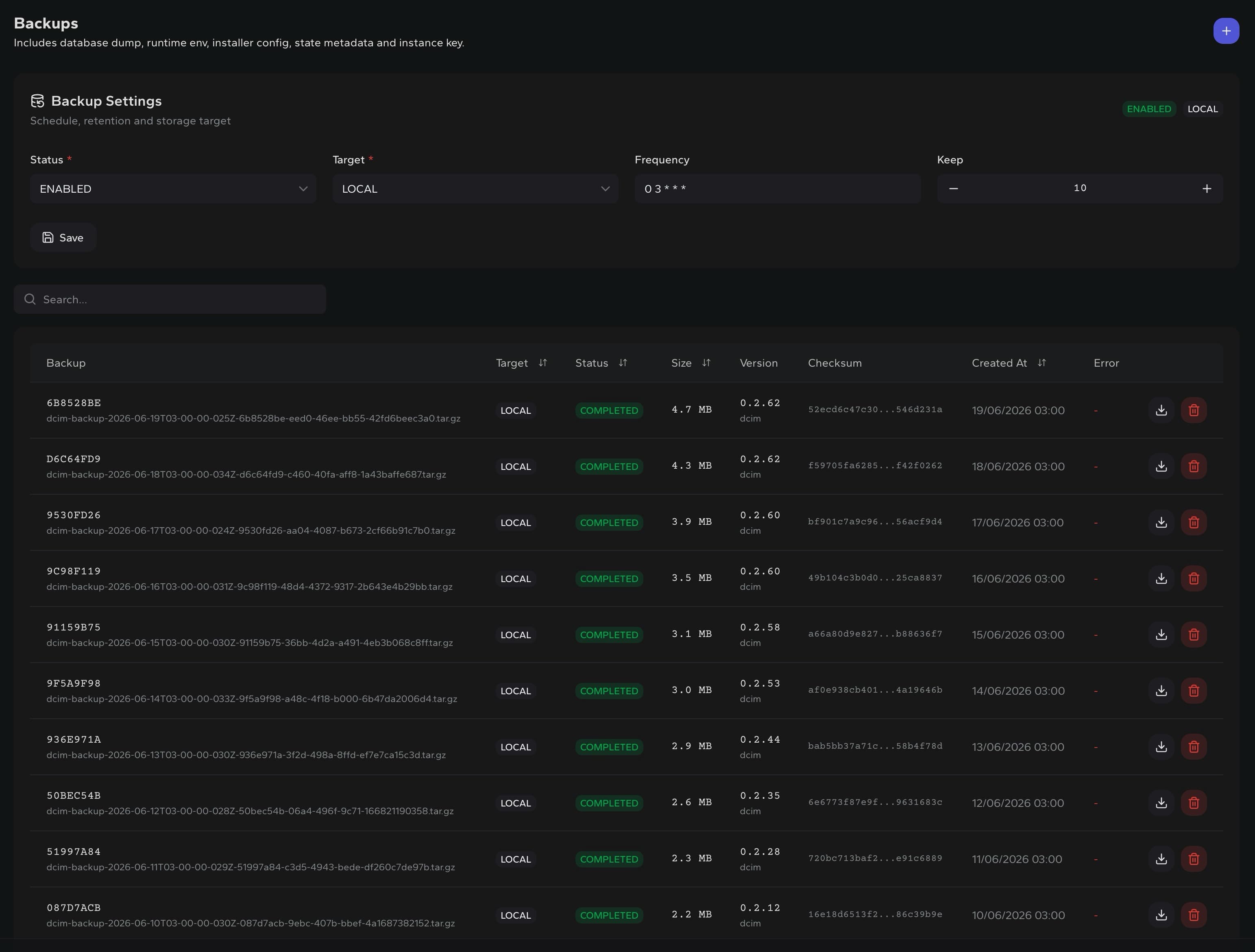Click the Frequency cron input field
This screenshot has width=1255, height=952.
(x=778, y=189)
